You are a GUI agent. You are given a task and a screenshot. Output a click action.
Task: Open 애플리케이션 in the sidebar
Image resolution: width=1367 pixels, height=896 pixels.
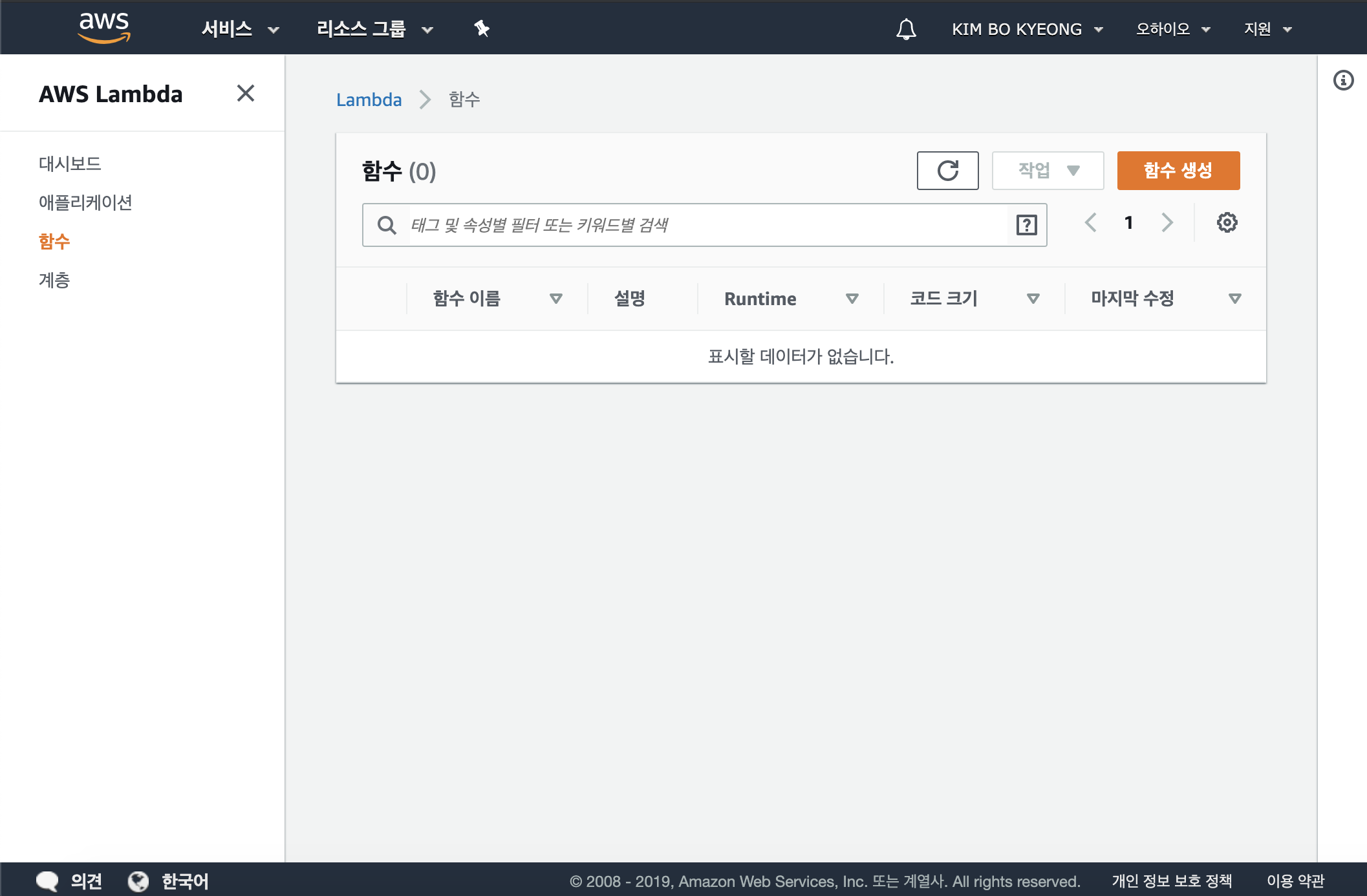tap(85, 202)
